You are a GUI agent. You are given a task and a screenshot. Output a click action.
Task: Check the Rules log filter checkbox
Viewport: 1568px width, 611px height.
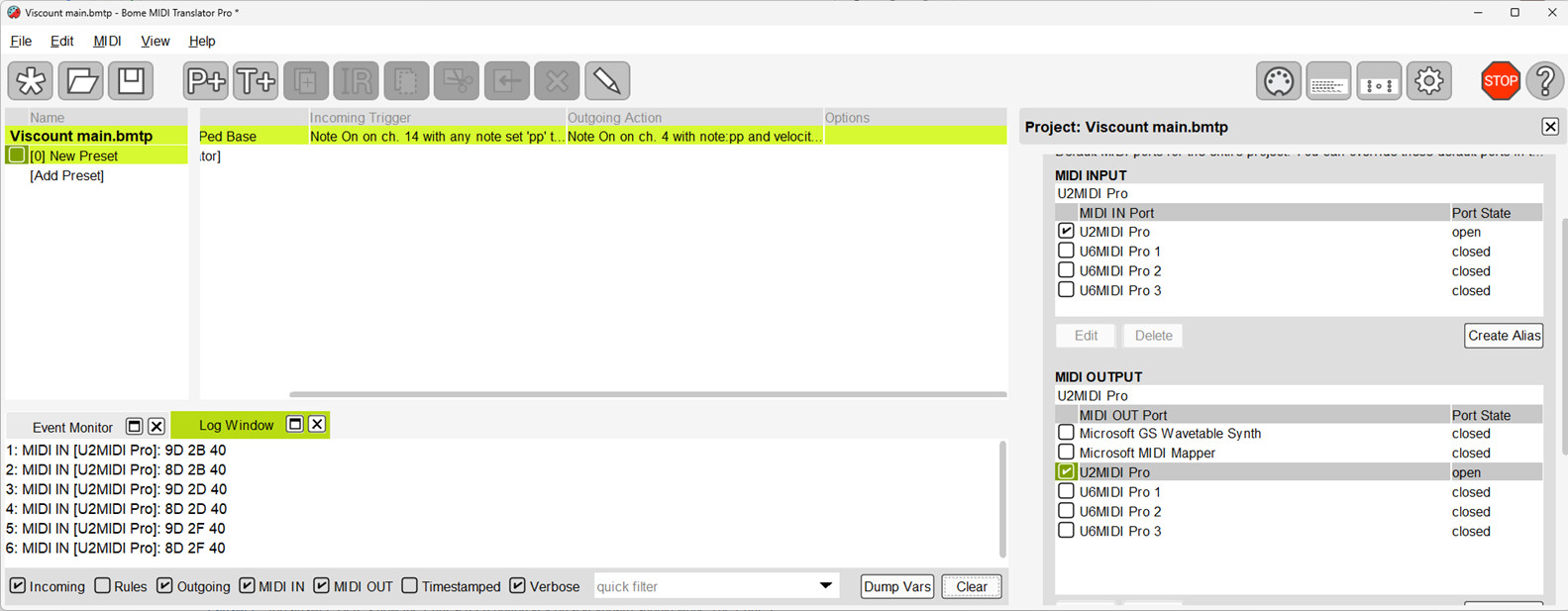pyautogui.click(x=103, y=586)
